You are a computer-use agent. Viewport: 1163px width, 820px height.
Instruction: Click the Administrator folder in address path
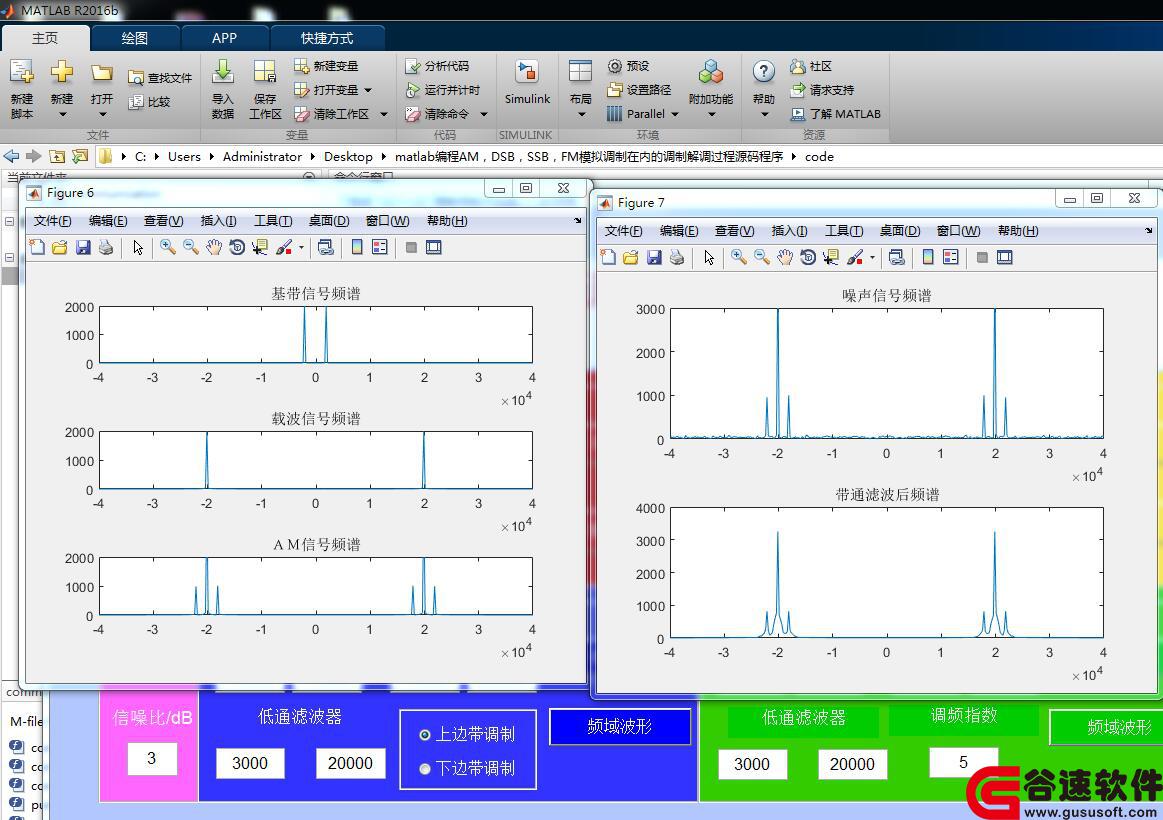point(262,156)
